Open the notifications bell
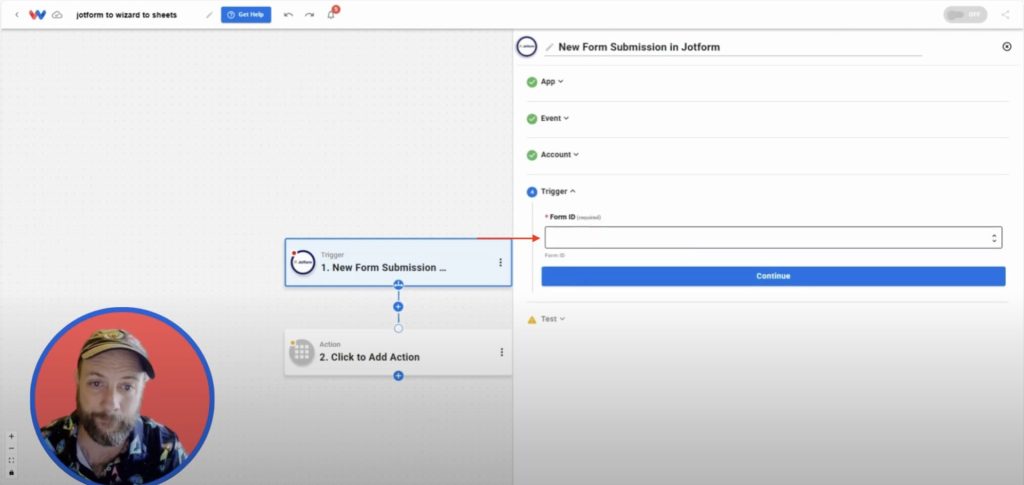1024x485 pixels. (x=331, y=14)
